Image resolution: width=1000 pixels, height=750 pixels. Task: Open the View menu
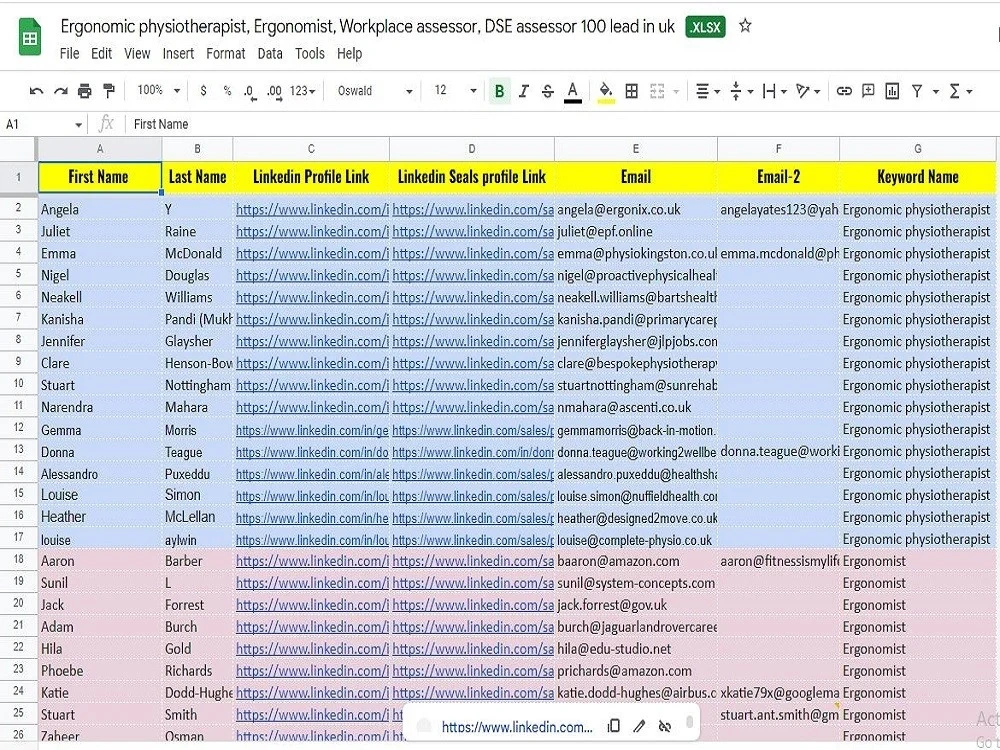(x=137, y=54)
